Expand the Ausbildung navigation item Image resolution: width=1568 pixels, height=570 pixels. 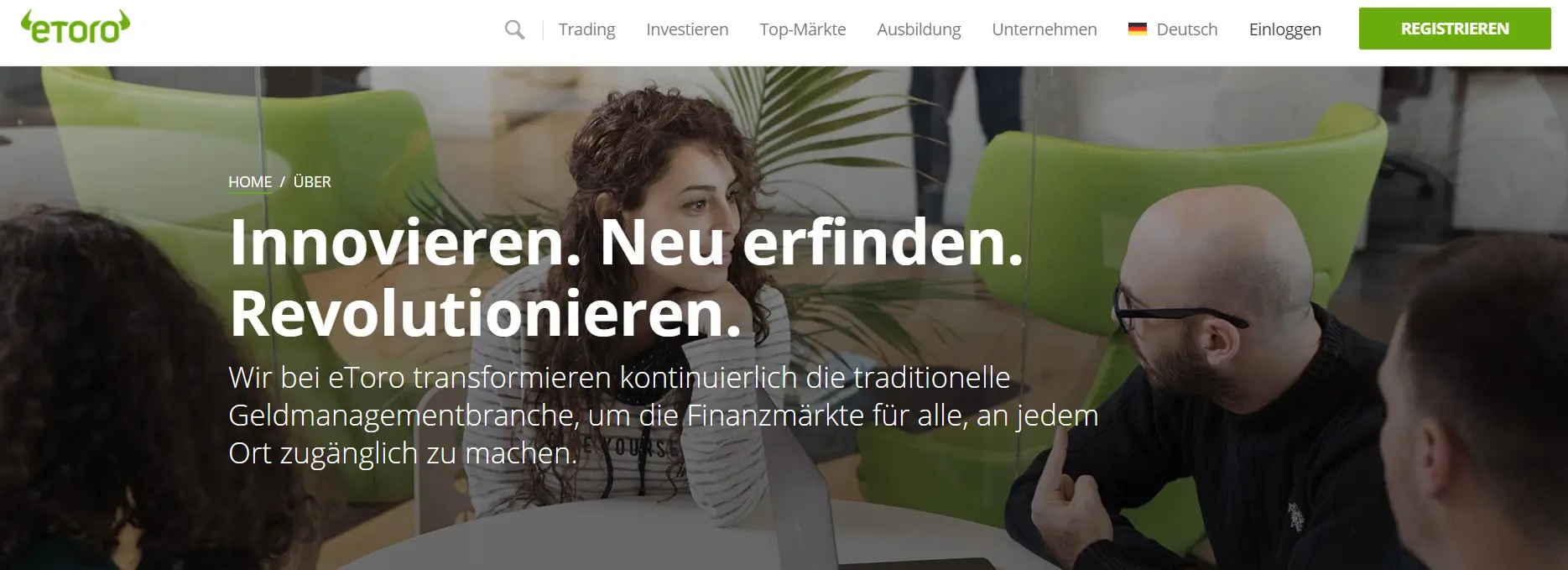(919, 29)
